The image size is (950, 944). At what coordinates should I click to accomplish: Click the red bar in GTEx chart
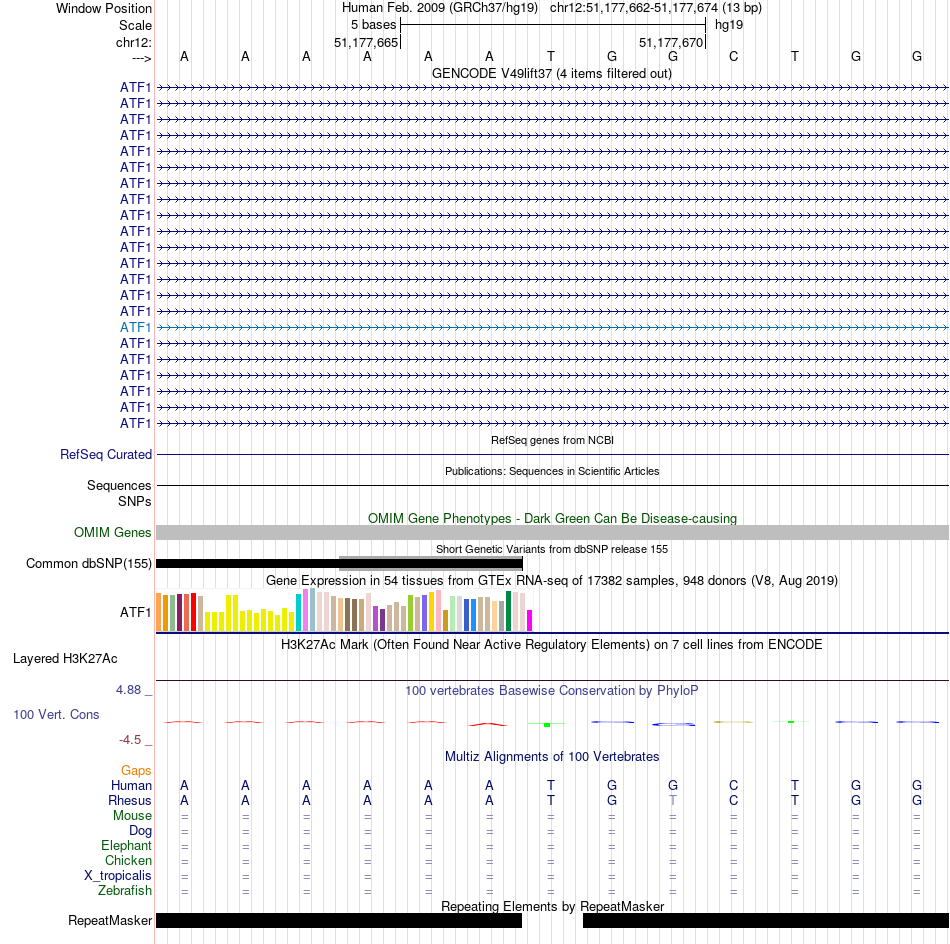point(193,612)
